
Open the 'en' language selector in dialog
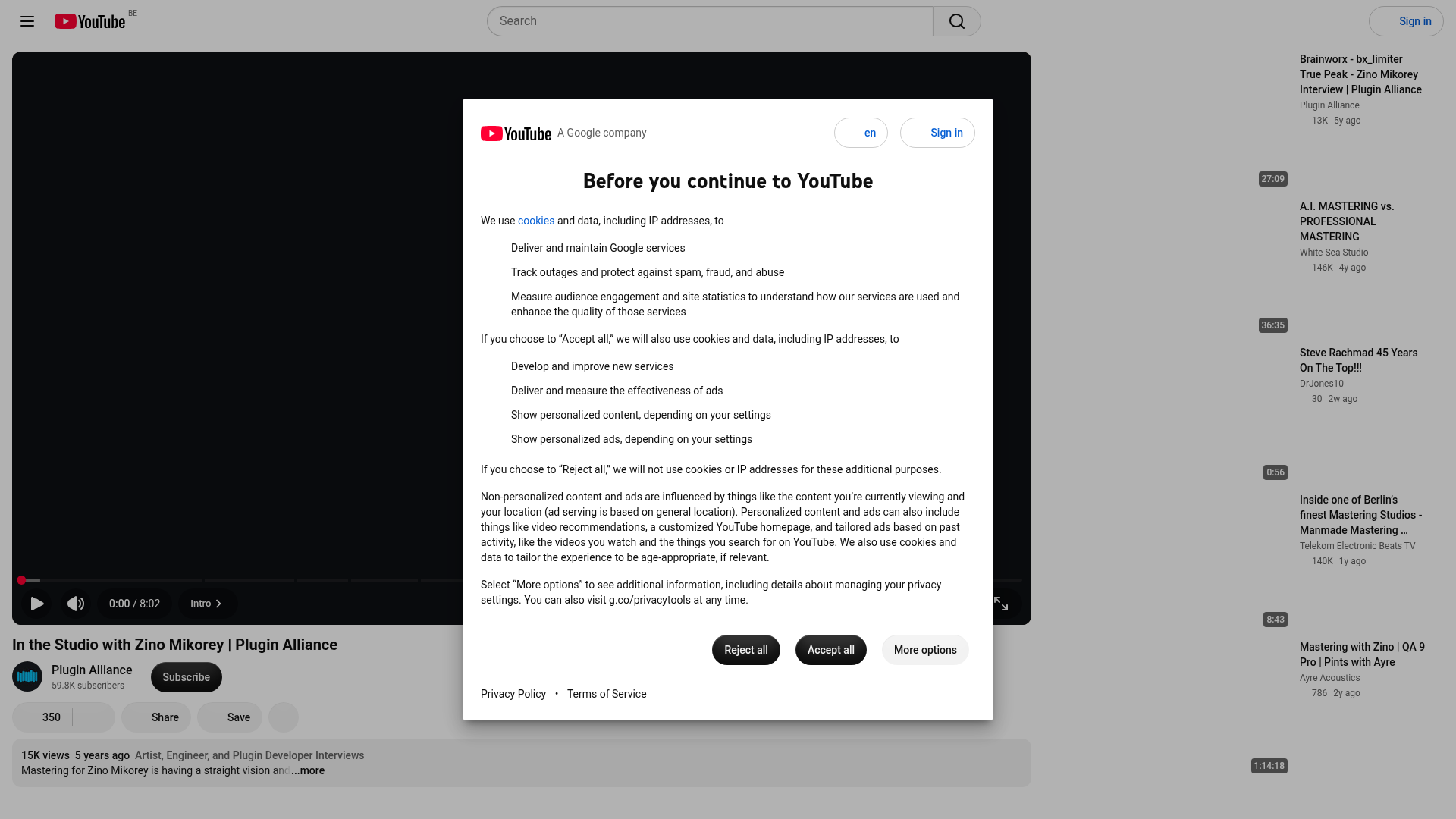(x=861, y=133)
